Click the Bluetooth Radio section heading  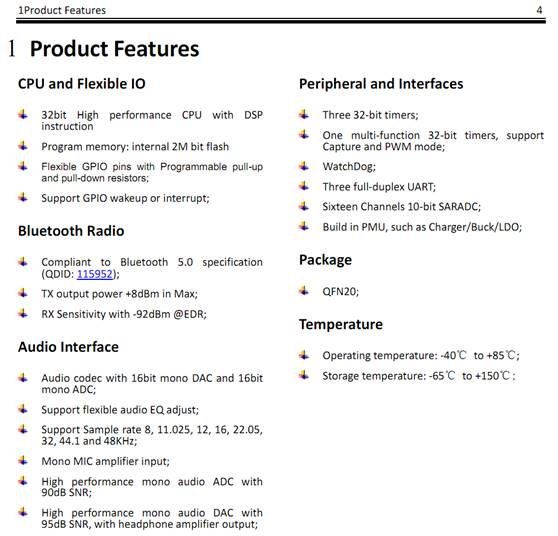71,231
